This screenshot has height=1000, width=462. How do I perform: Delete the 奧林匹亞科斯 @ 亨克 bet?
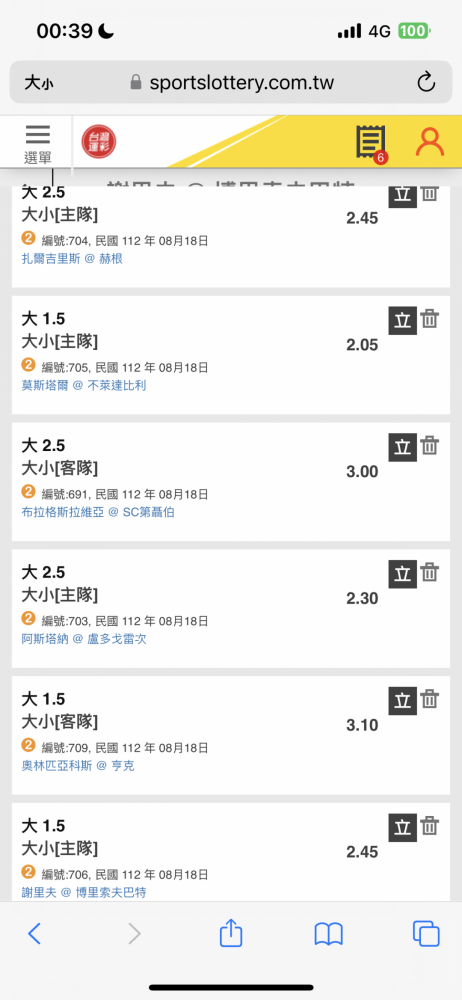(x=430, y=699)
